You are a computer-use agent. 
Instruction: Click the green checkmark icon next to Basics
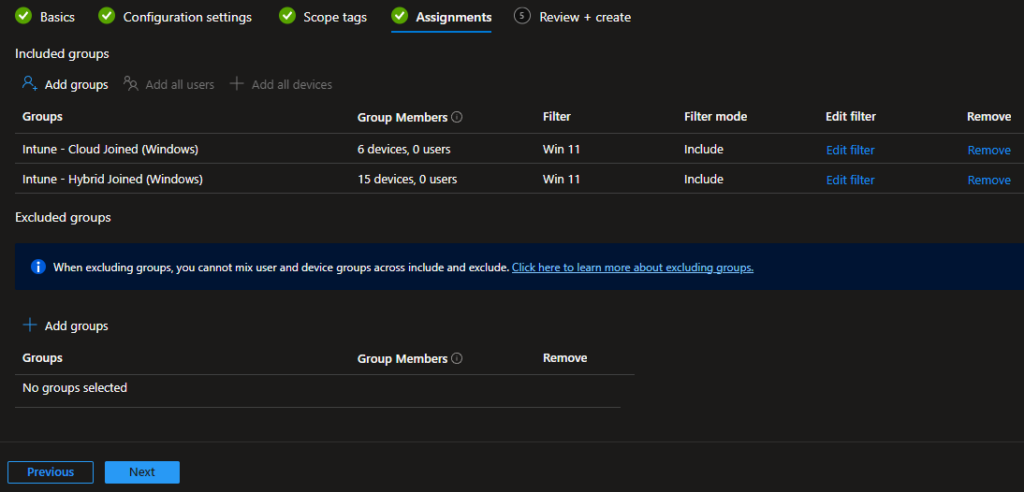click(22, 17)
